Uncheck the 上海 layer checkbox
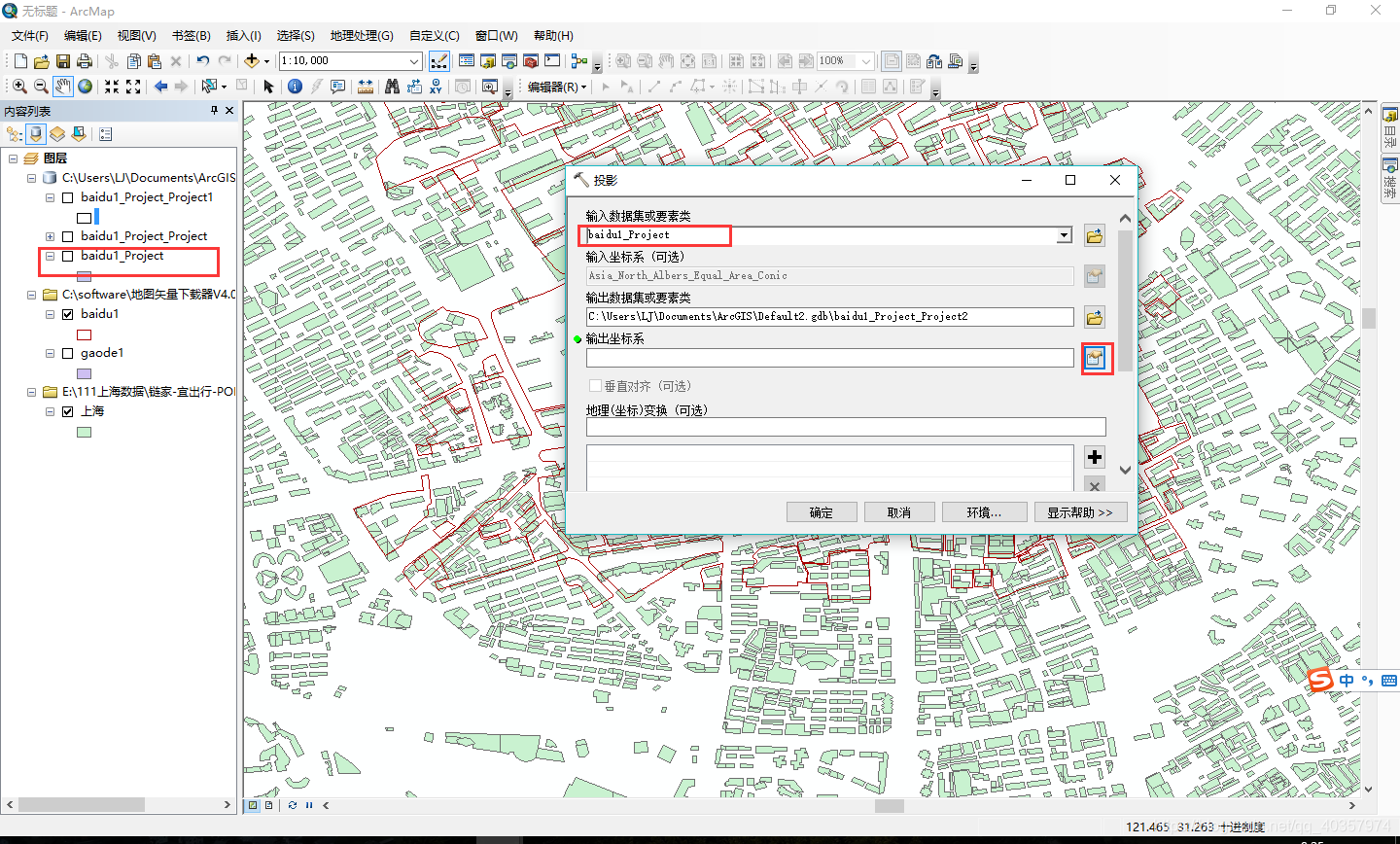Viewport: 1400px width, 844px height. (68, 411)
